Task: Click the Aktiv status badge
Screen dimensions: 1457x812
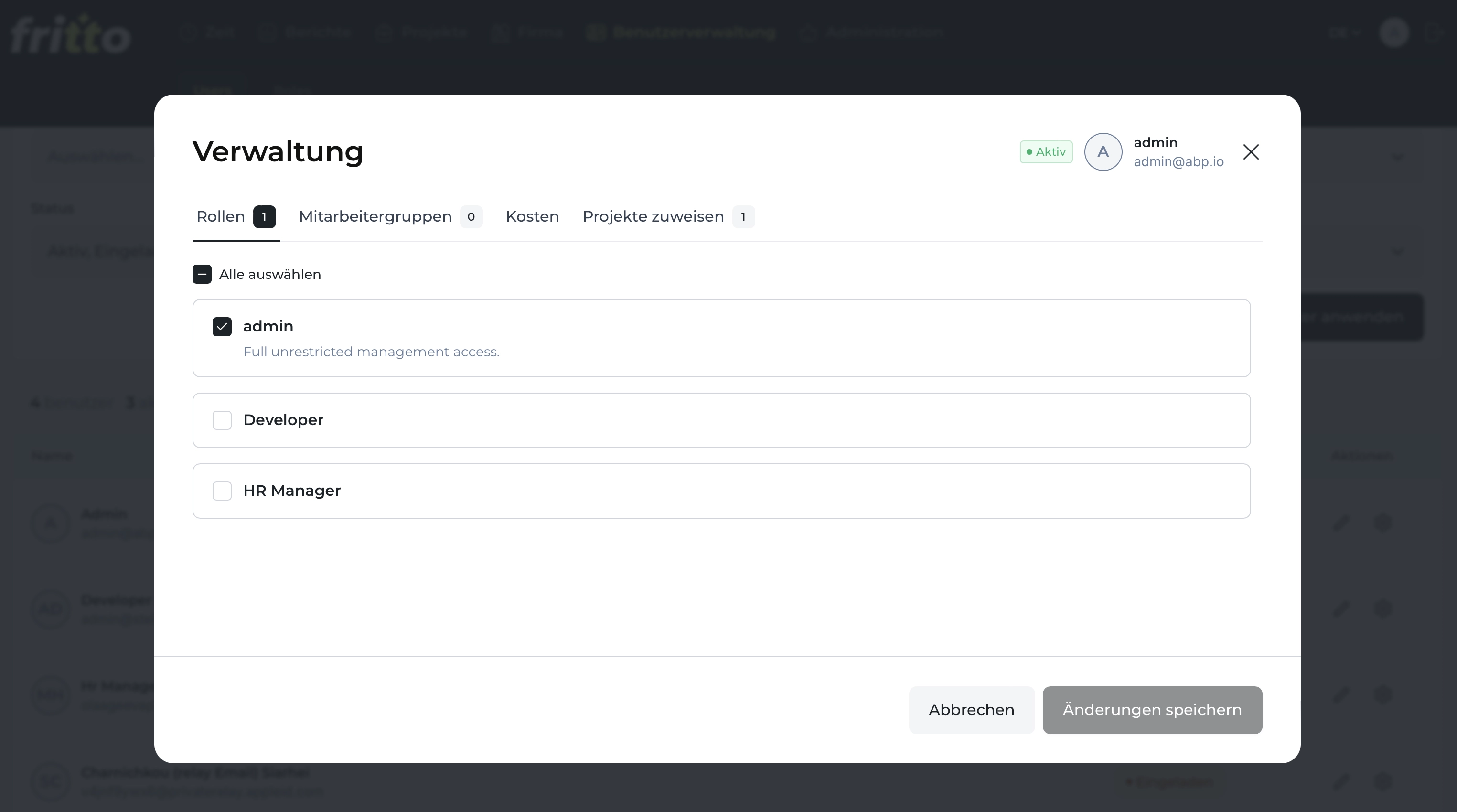Action: pyautogui.click(x=1046, y=151)
